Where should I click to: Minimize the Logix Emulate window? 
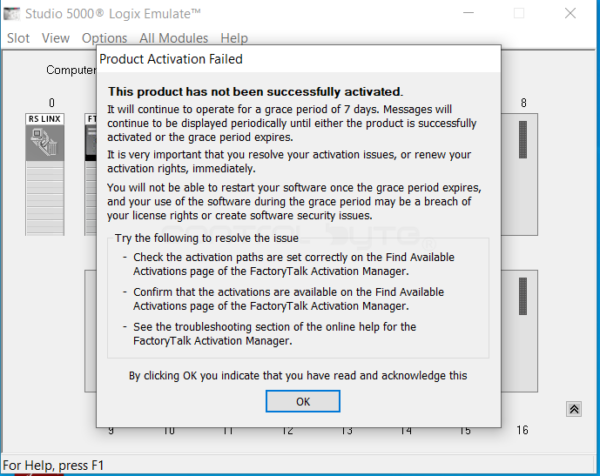(x=468, y=13)
